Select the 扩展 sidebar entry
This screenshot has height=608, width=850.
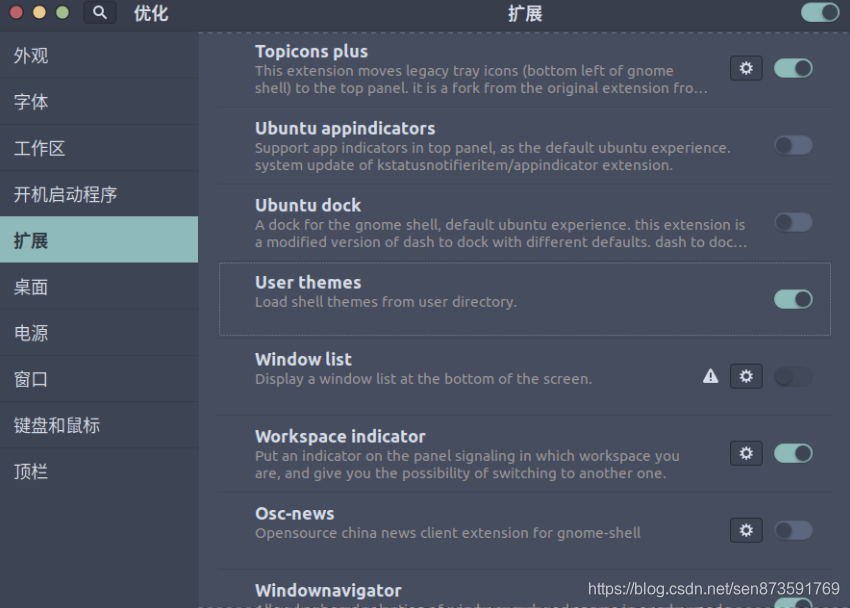tap(99, 240)
